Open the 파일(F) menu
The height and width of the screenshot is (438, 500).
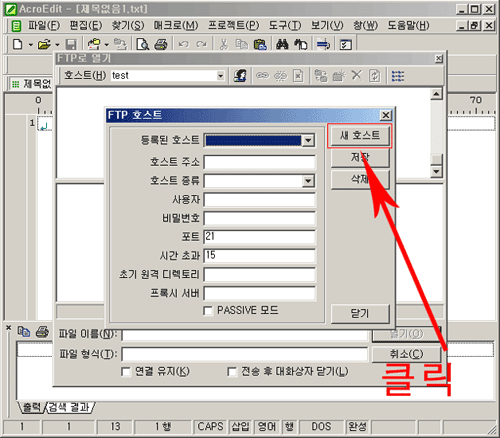pos(44,25)
